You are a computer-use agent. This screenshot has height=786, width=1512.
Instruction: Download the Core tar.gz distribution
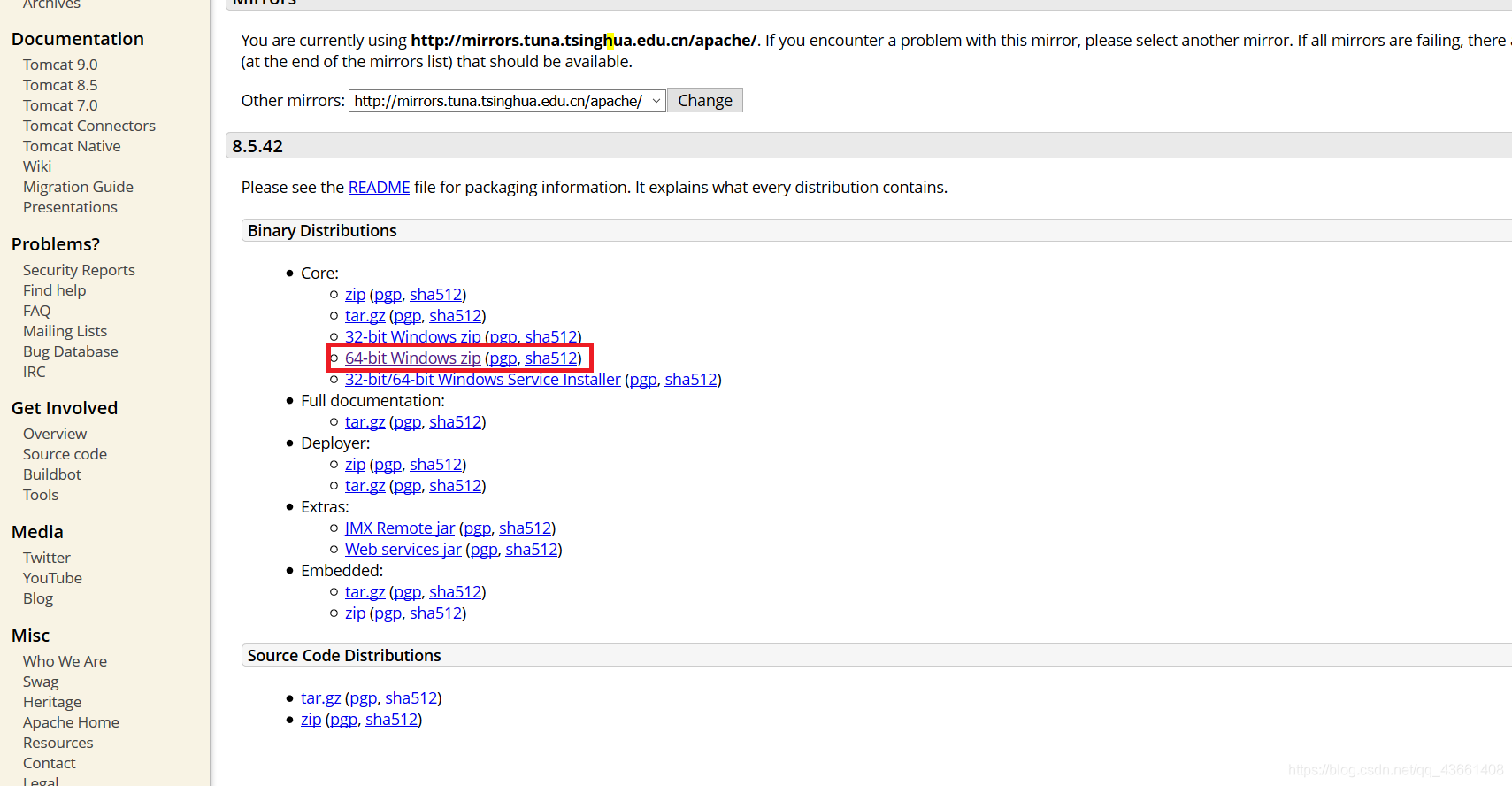pos(365,316)
